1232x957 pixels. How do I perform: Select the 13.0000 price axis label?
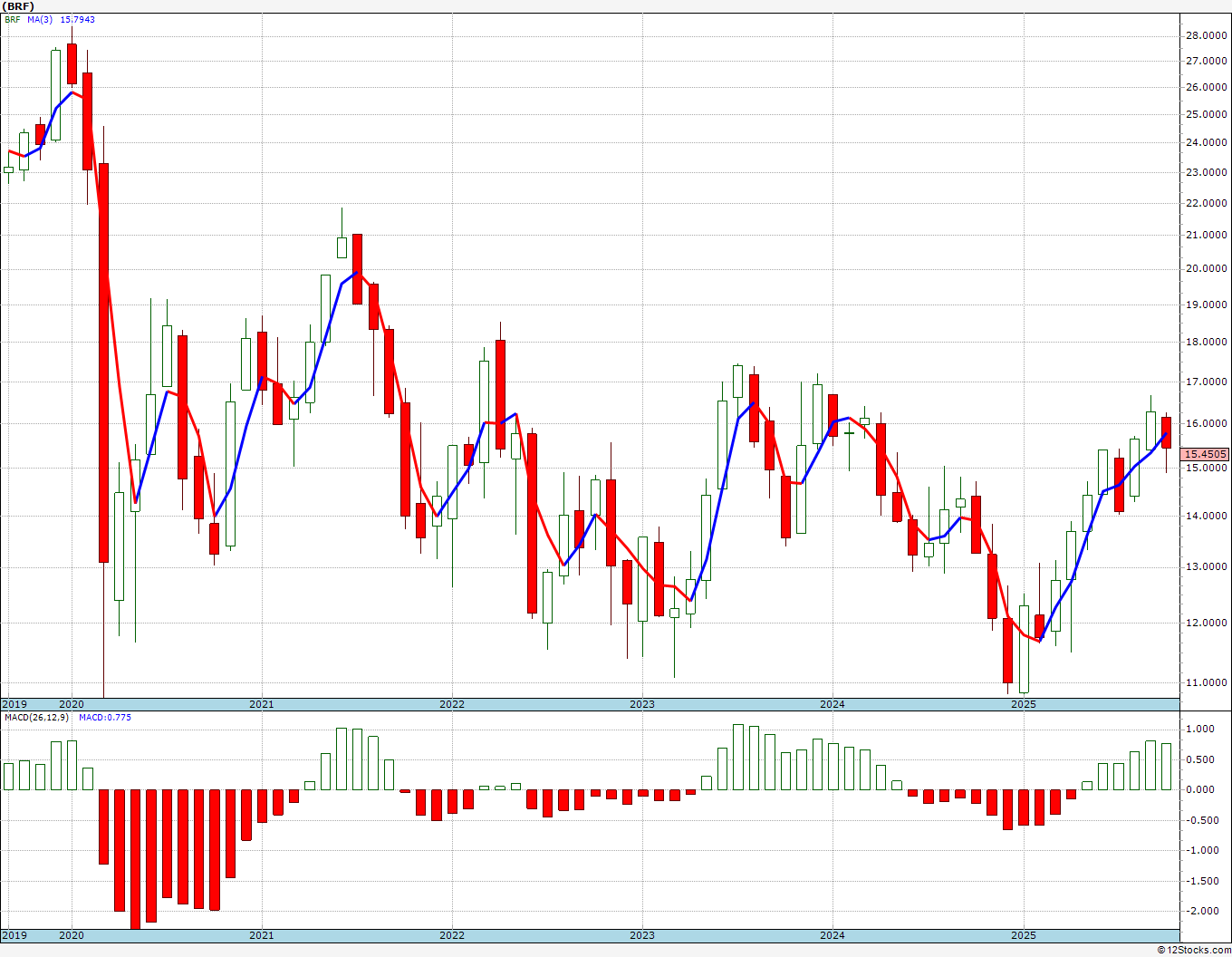(x=1207, y=566)
